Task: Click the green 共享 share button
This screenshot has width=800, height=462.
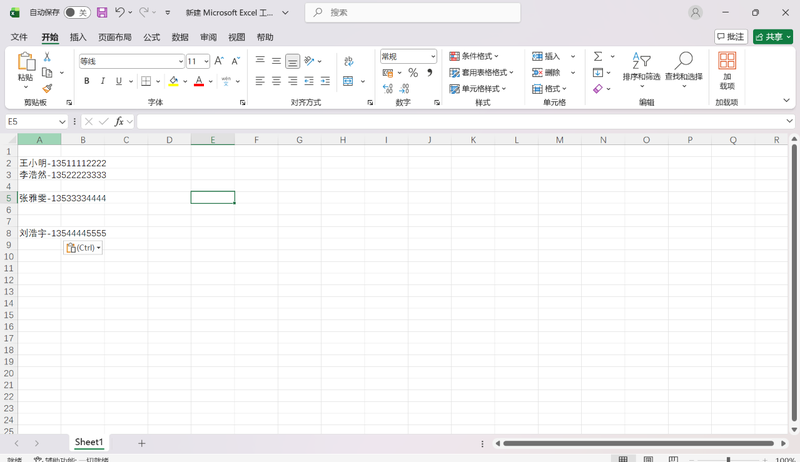Action: point(772,37)
